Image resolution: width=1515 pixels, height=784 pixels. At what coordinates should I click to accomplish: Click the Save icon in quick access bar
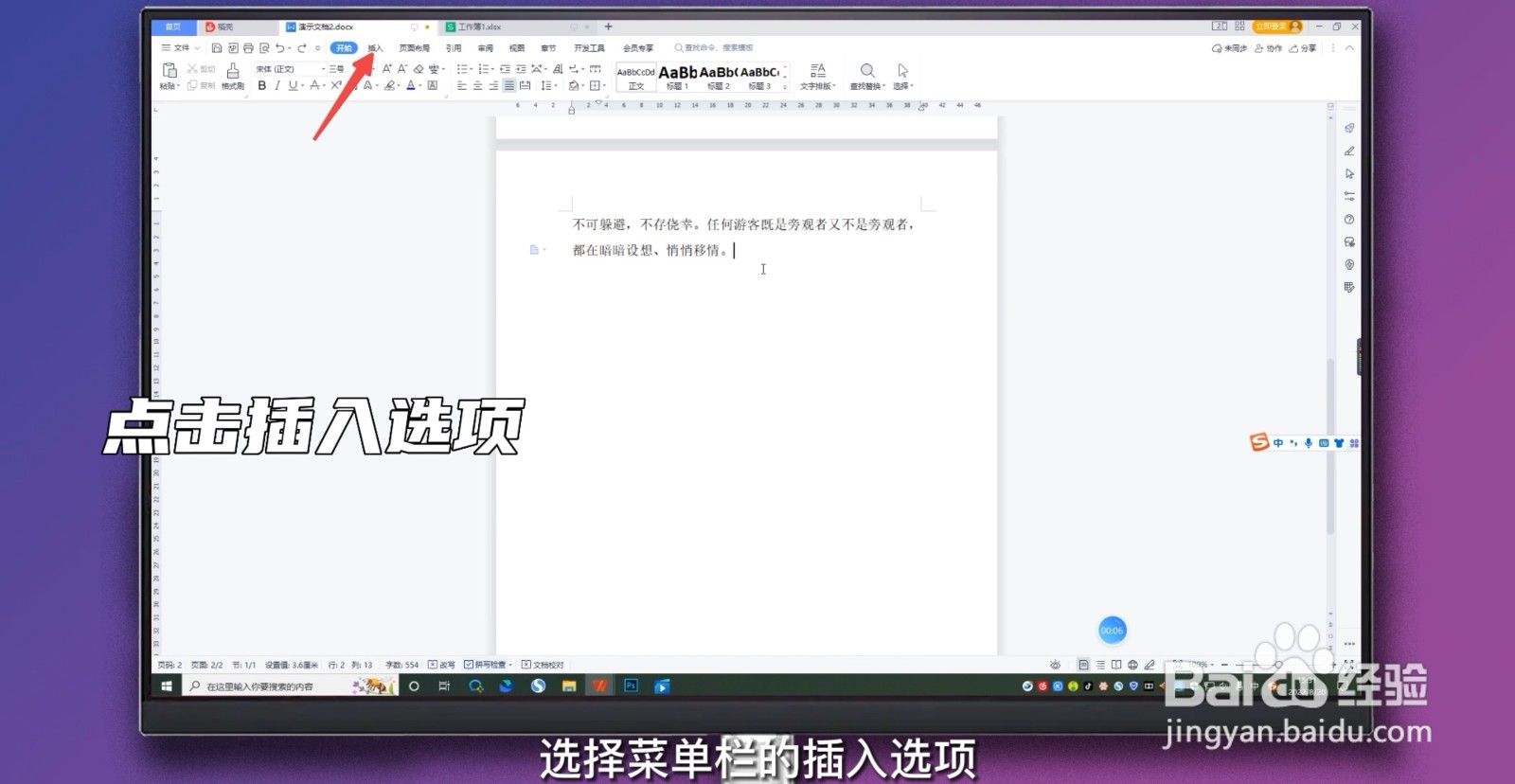[217, 48]
